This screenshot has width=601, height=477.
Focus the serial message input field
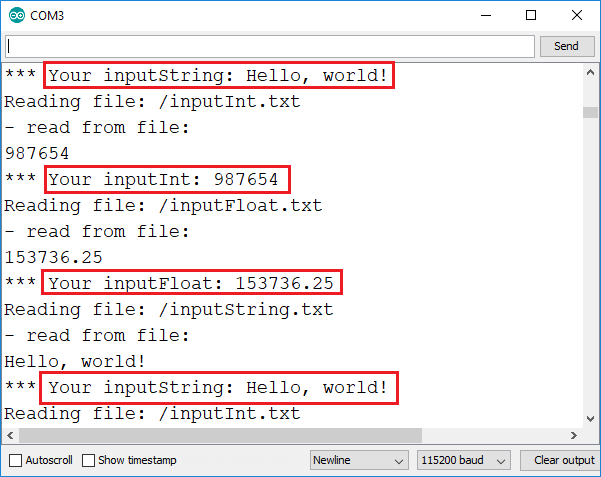pyautogui.click(x=270, y=46)
